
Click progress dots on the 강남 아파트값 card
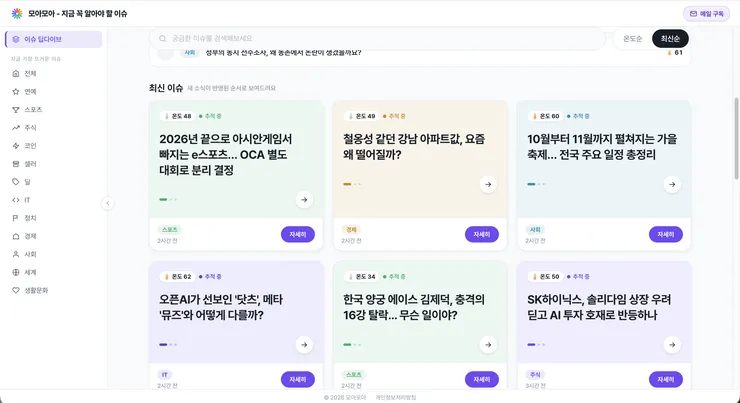coord(352,185)
